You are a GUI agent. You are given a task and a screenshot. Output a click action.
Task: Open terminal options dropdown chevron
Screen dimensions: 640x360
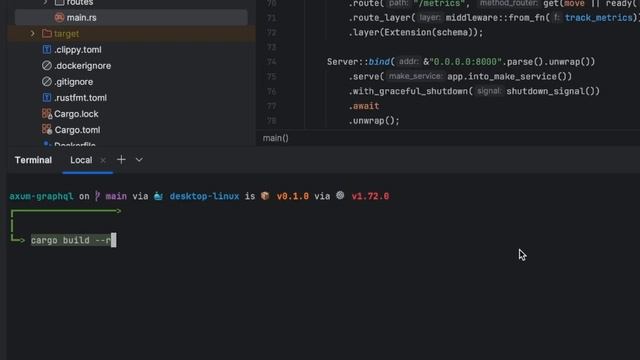139,160
